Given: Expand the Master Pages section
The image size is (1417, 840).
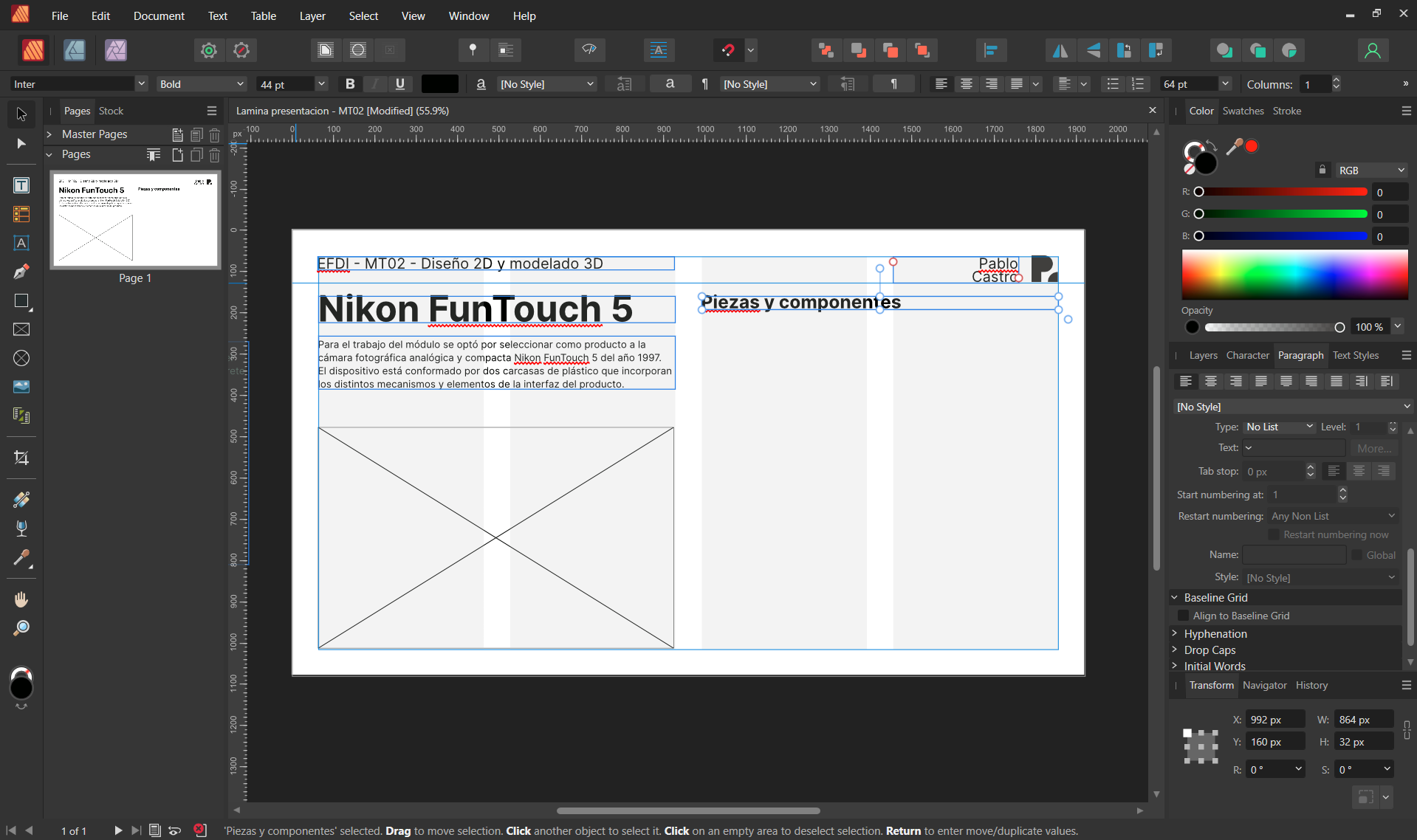Looking at the screenshot, I should [x=49, y=134].
